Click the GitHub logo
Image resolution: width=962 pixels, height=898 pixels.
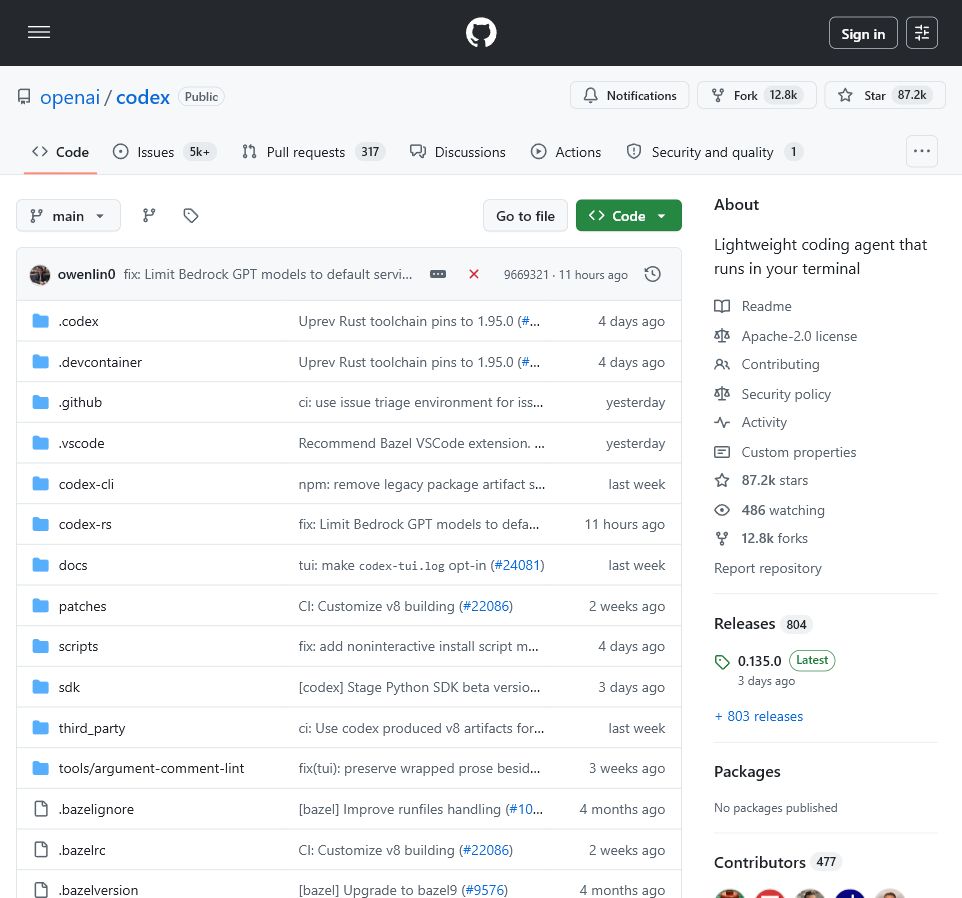click(481, 33)
